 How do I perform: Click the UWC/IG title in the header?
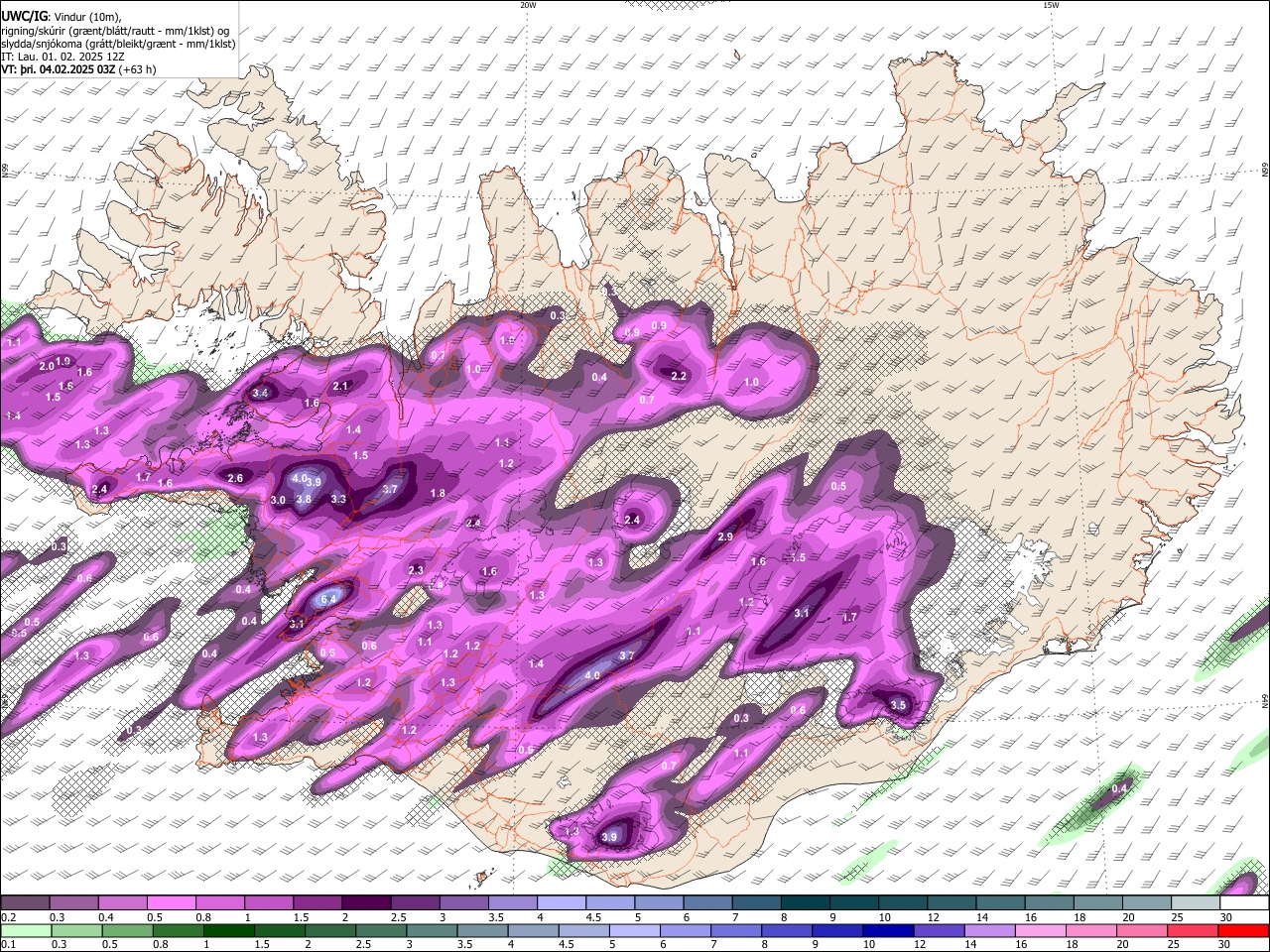click(x=24, y=16)
